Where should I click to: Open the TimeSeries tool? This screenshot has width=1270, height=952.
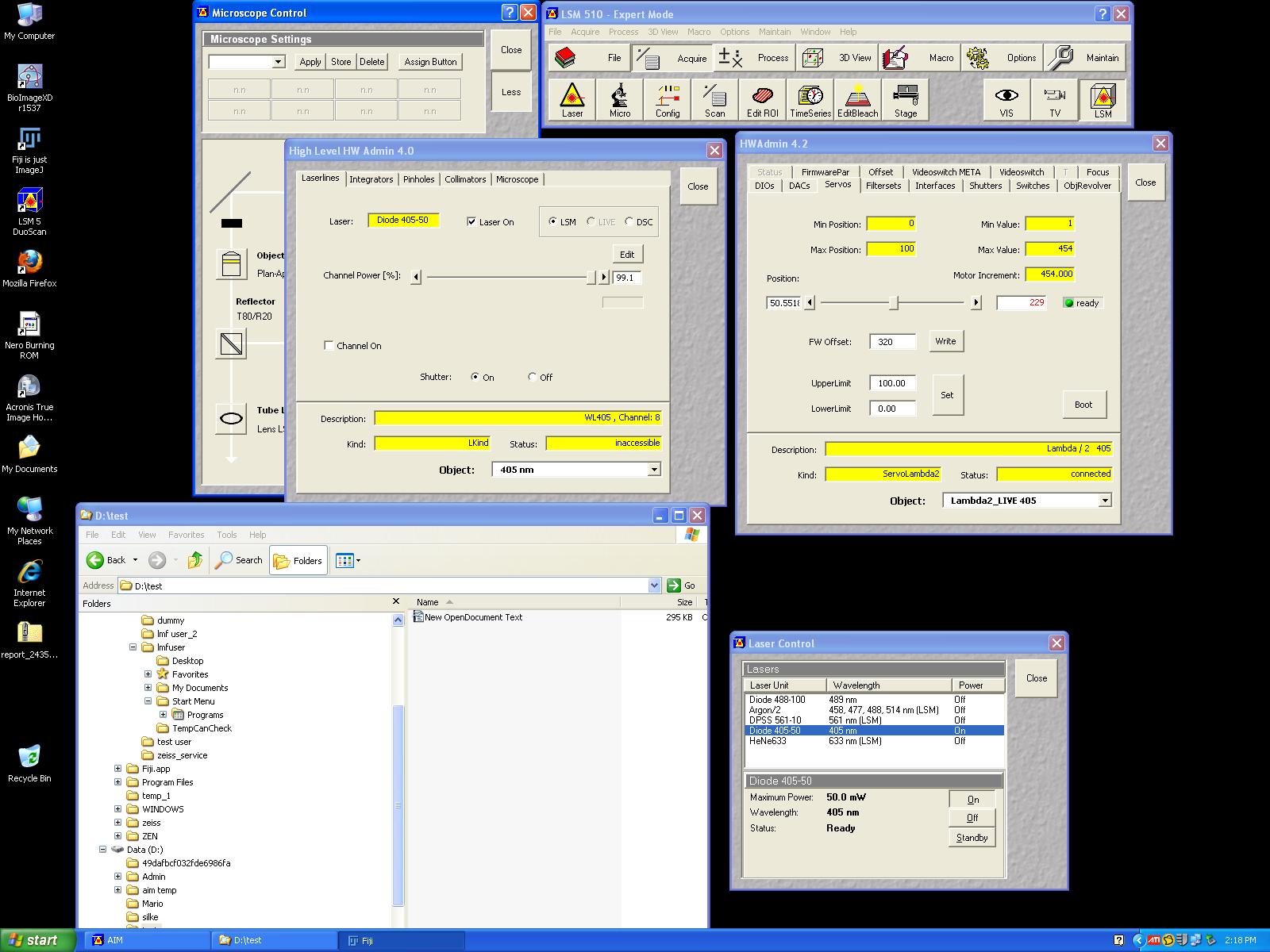pos(810,100)
